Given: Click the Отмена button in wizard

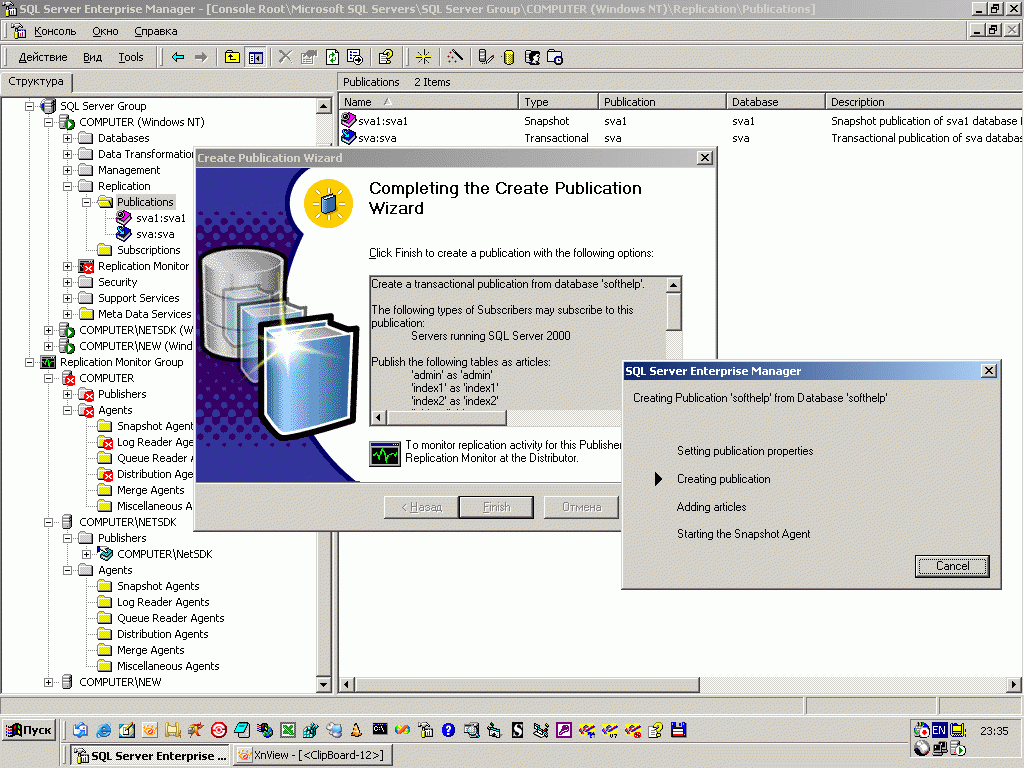Looking at the screenshot, I should click(x=581, y=507).
